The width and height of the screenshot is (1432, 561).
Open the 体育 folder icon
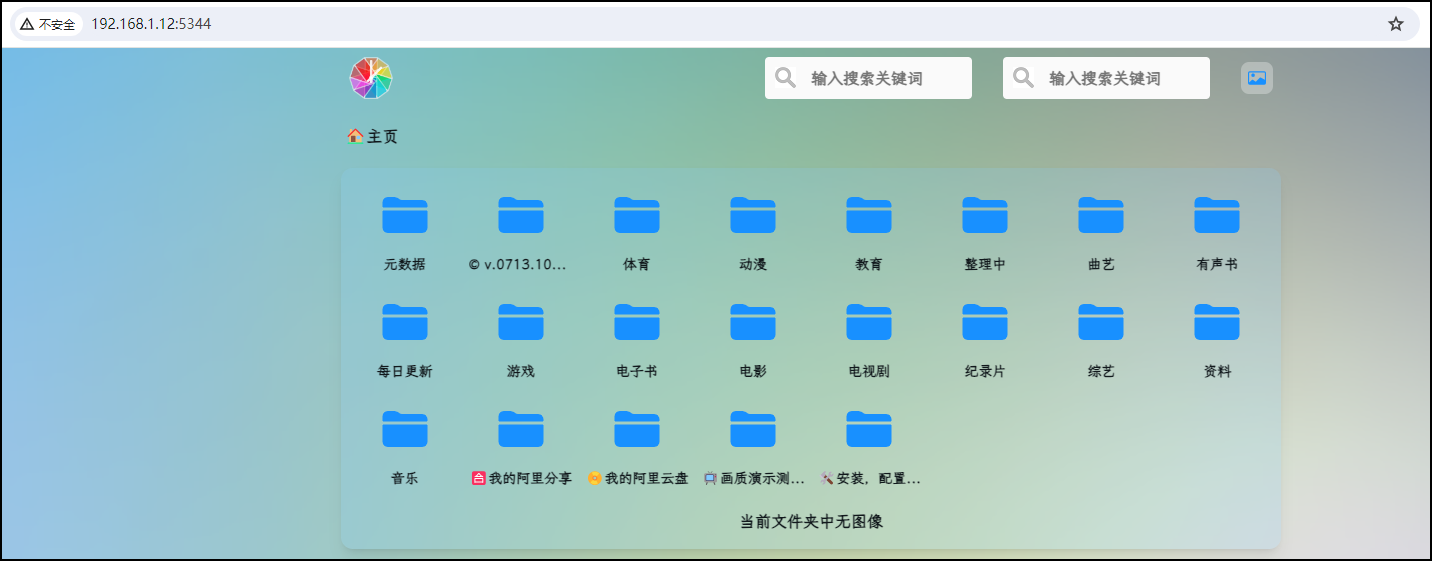(637, 215)
